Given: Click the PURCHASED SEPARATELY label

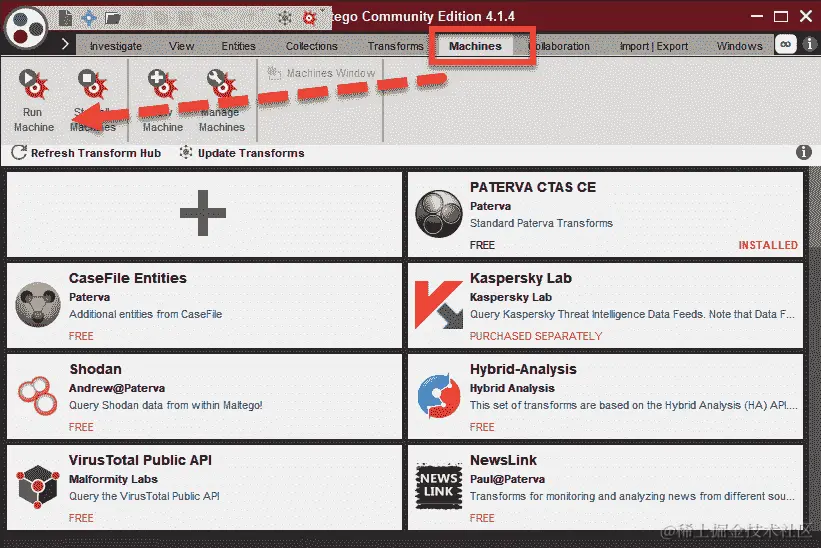Looking at the screenshot, I should (x=536, y=336).
